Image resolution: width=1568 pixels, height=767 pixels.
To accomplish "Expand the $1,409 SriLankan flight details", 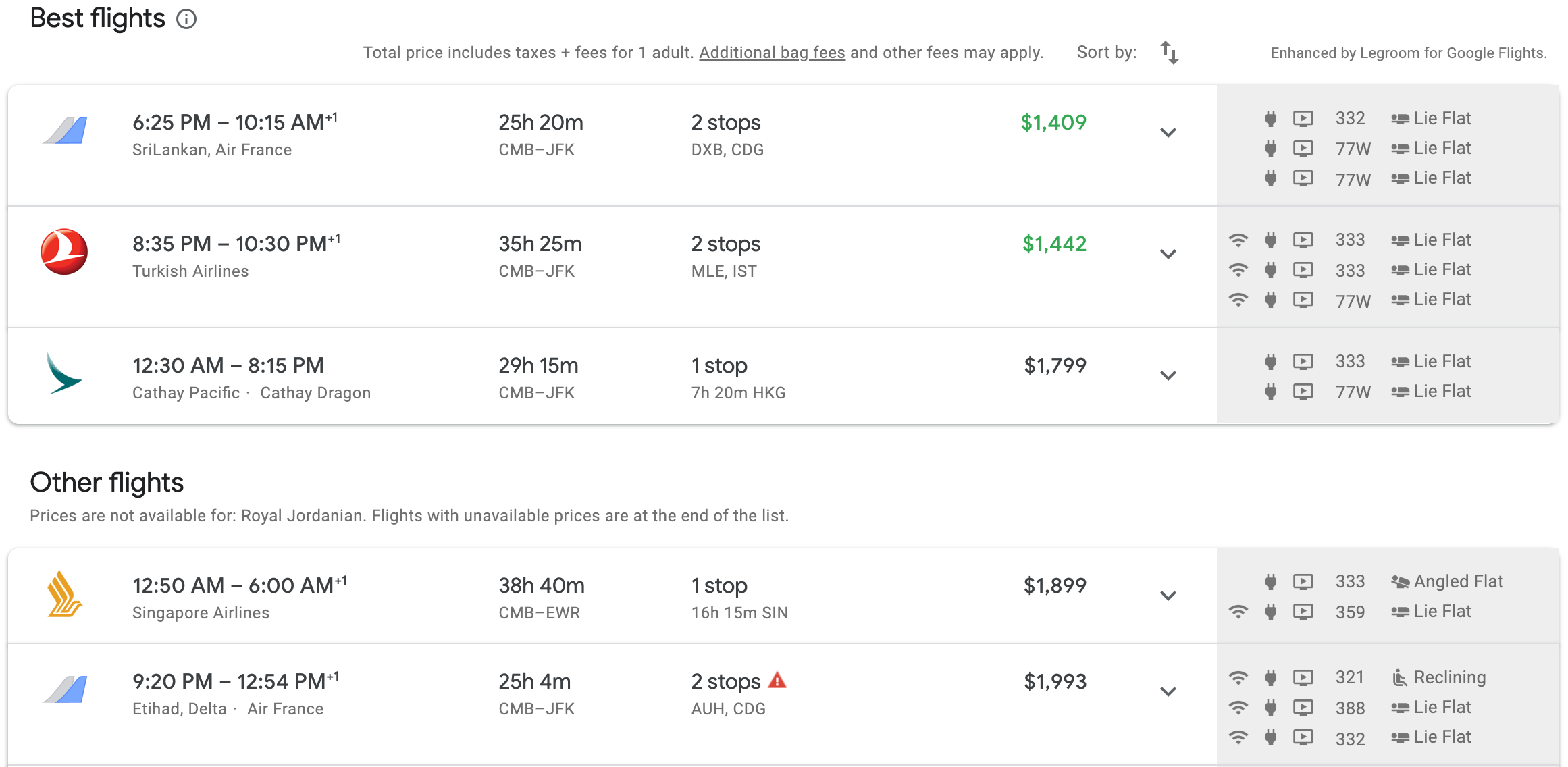I will click(x=1168, y=132).
